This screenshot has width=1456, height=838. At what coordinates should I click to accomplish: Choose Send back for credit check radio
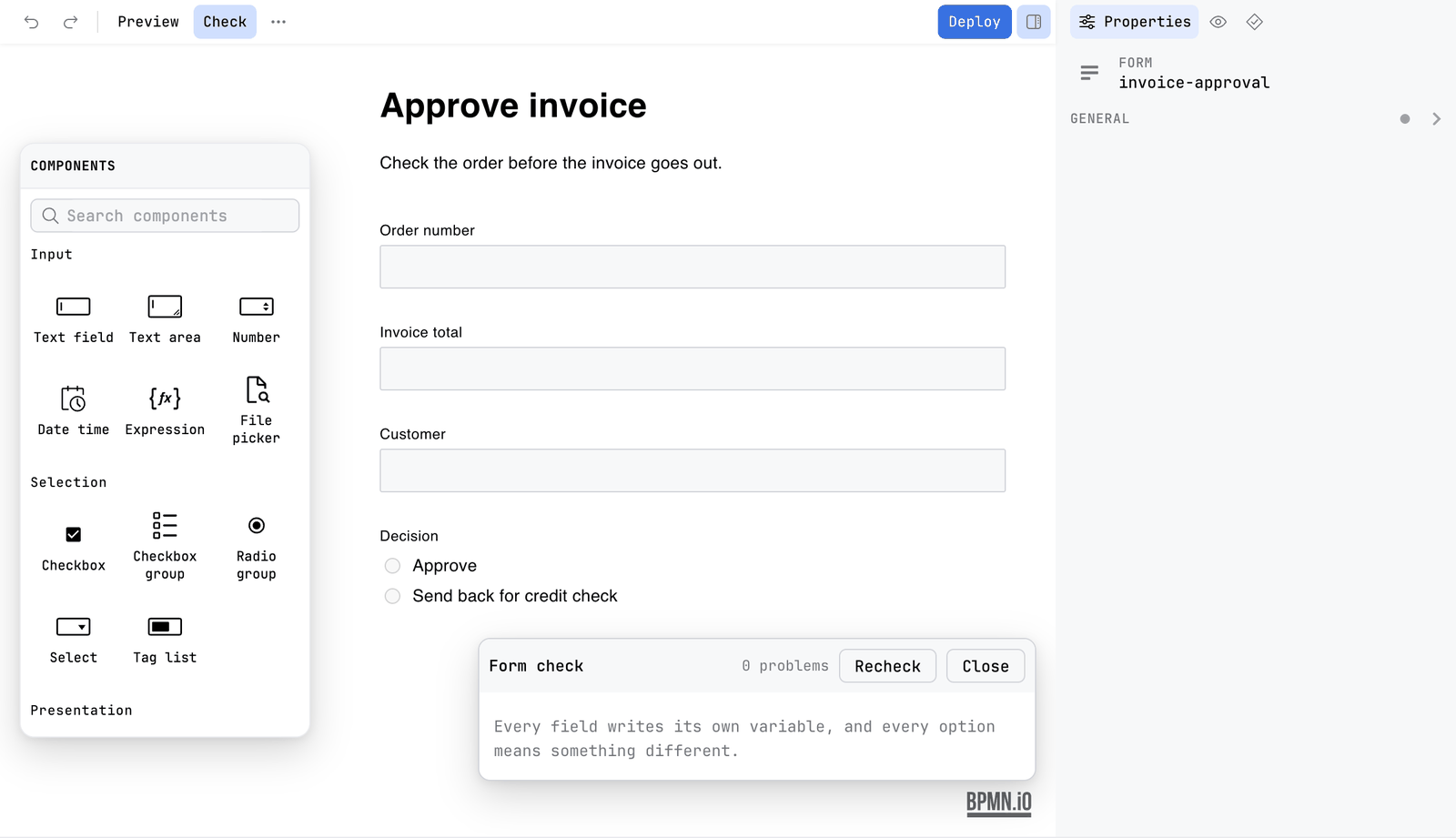click(x=392, y=596)
